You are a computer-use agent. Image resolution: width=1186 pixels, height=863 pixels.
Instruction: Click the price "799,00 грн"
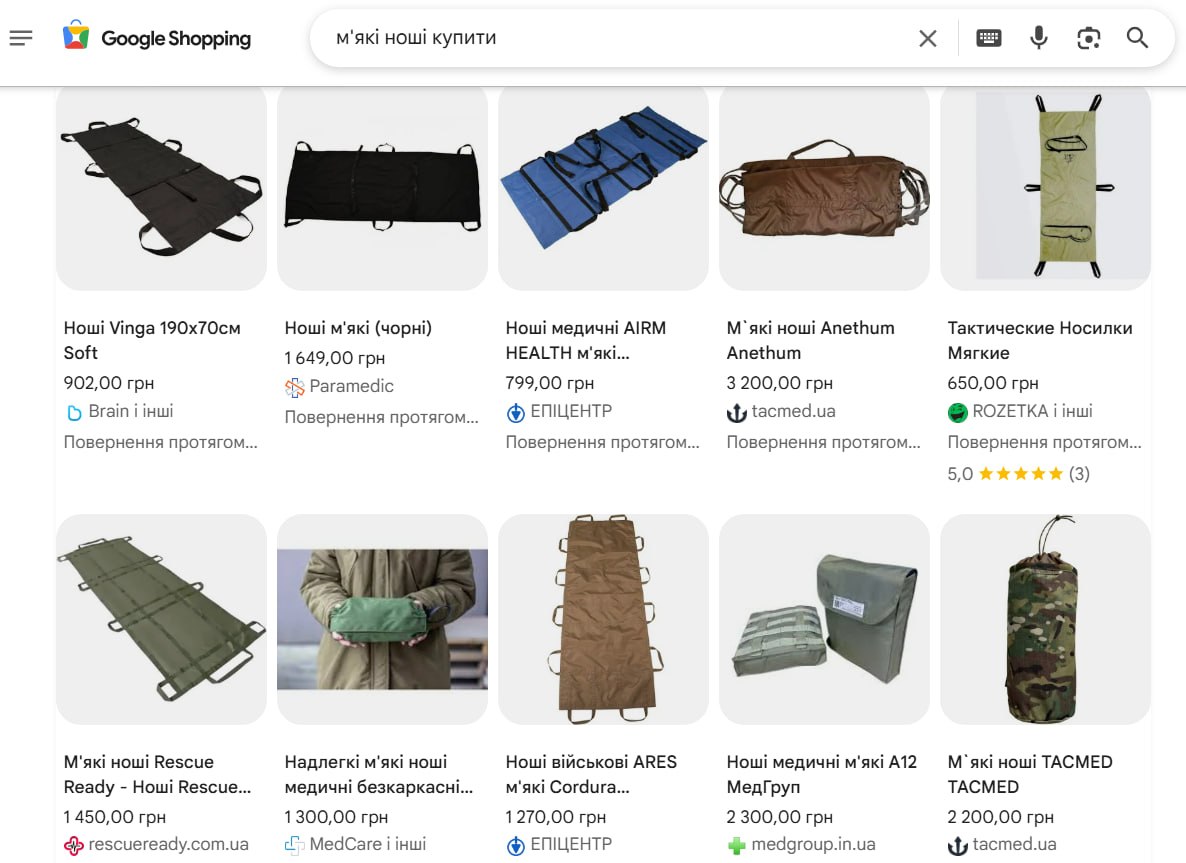click(550, 383)
